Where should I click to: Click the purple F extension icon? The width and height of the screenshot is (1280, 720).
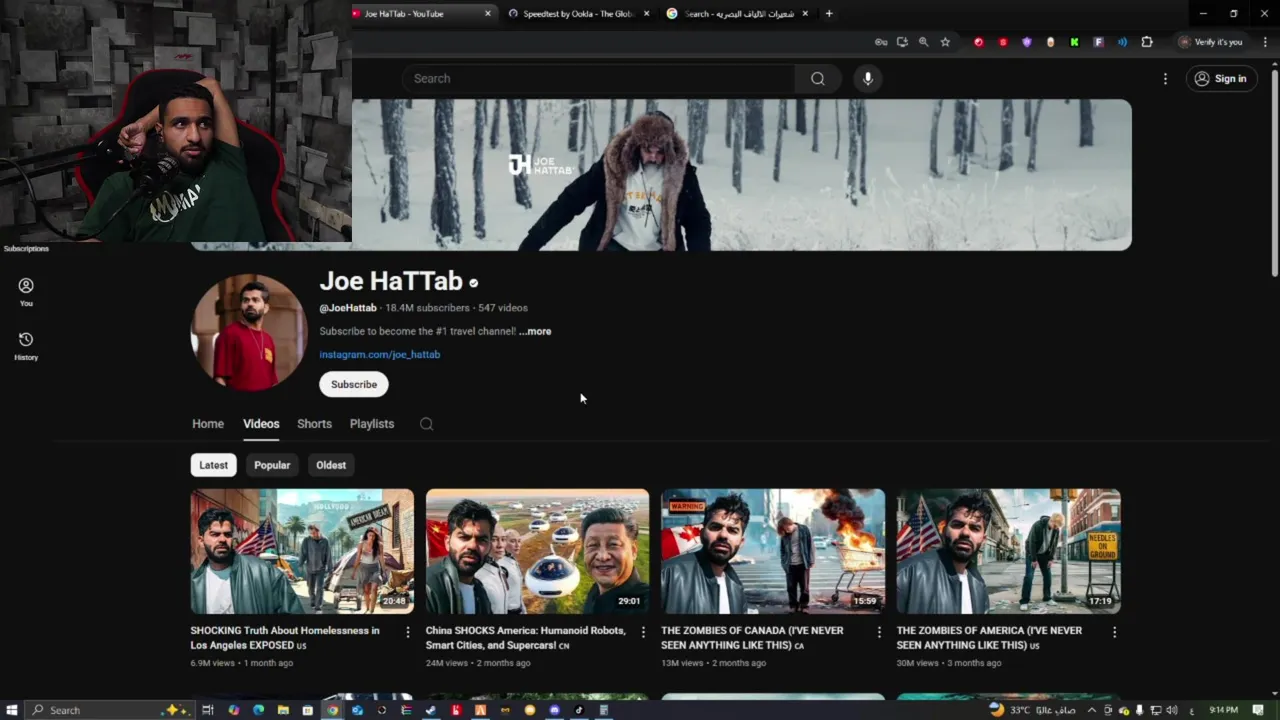coord(1098,42)
